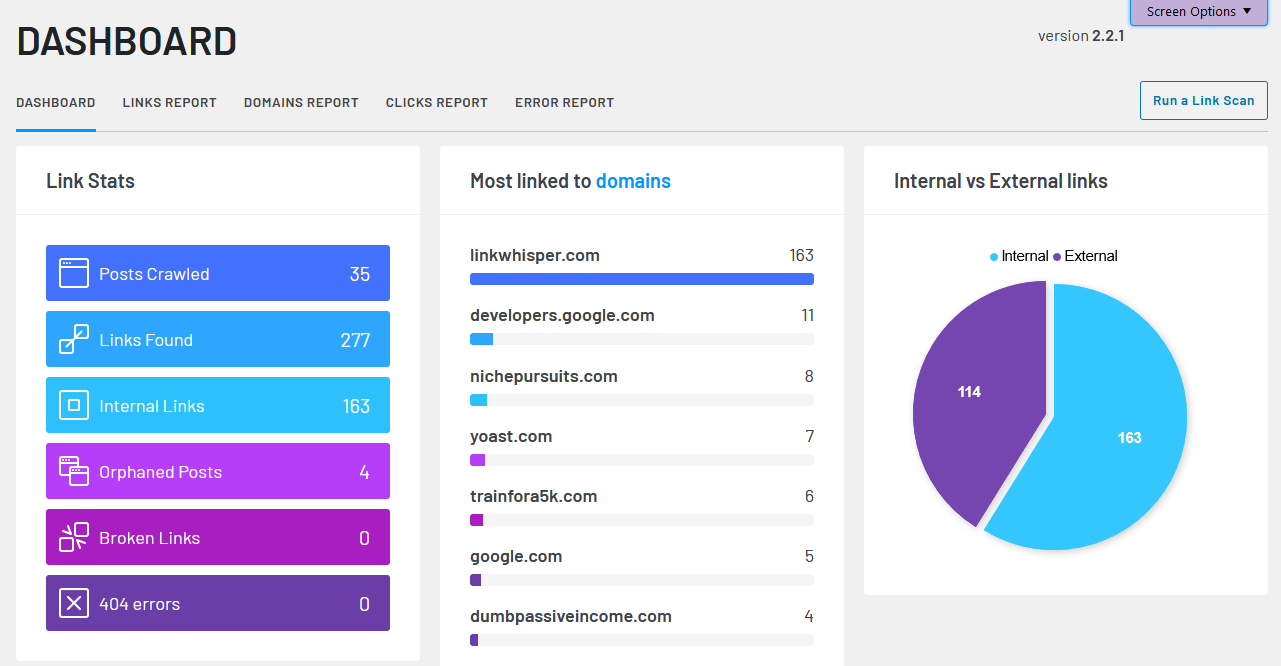
Task: Switch to the Links Report tab
Action: [169, 102]
